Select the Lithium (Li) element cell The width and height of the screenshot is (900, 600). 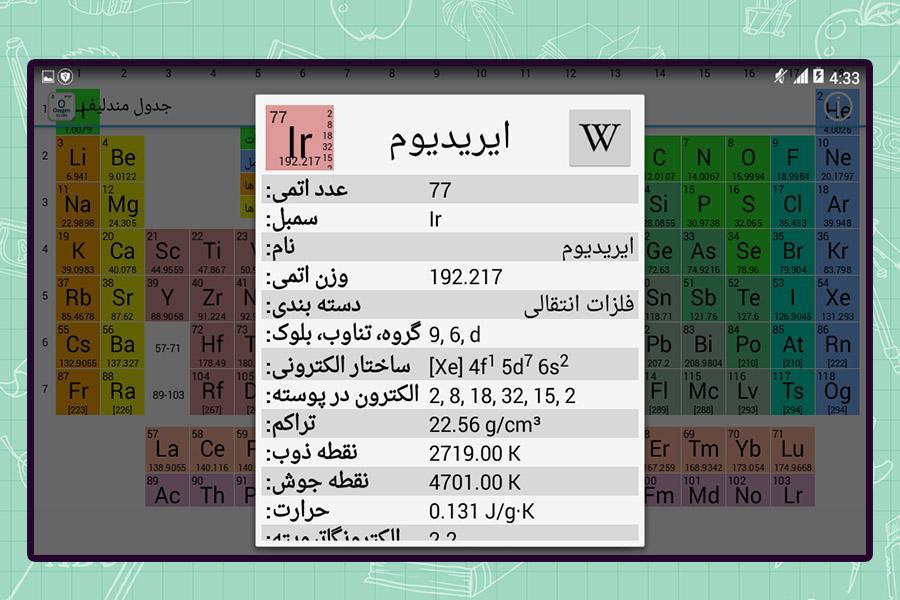[x=78, y=159]
